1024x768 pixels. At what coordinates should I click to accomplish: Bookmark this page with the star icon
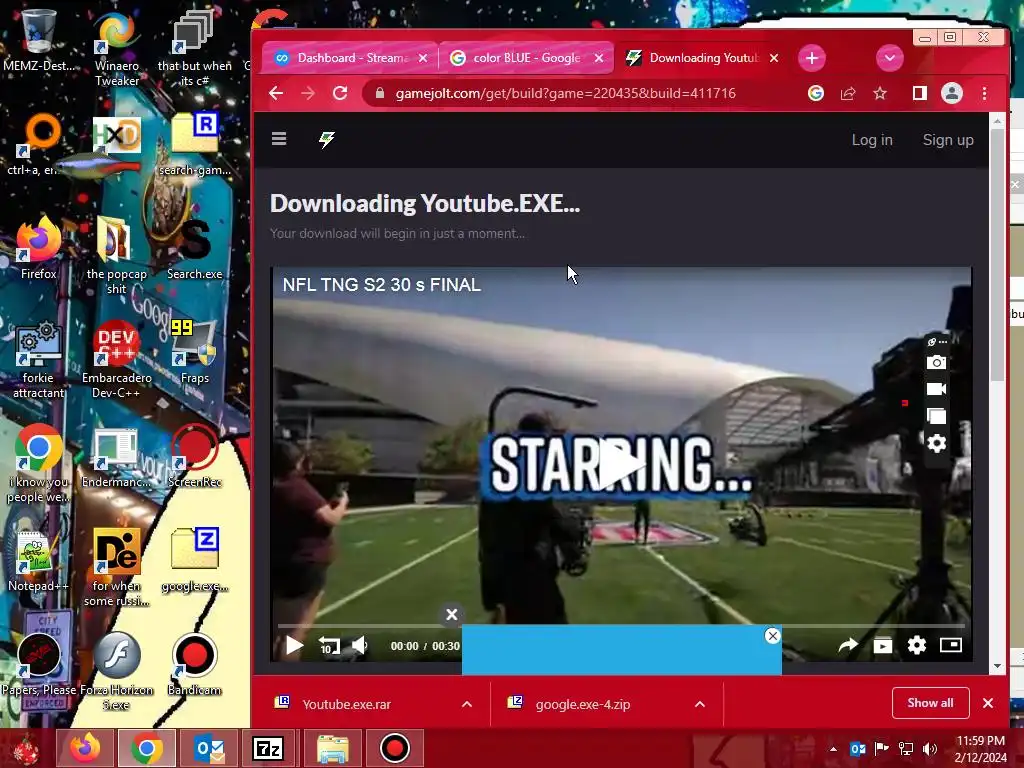point(880,93)
